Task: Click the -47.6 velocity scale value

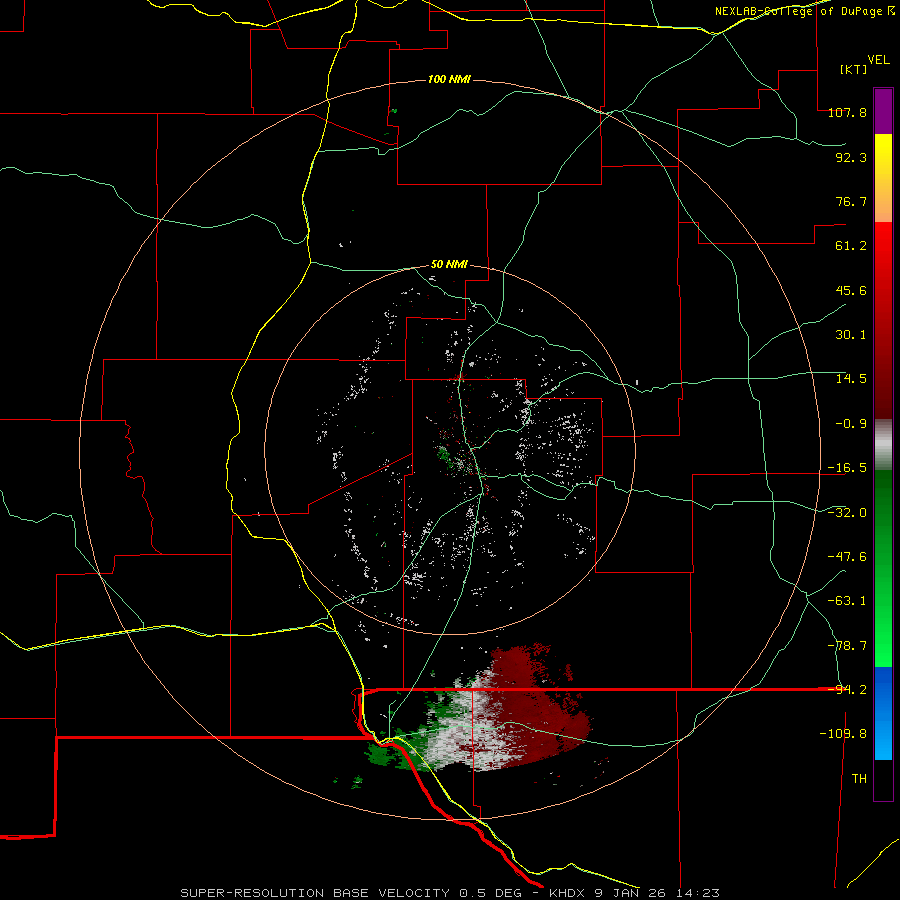Action: tap(847, 557)
